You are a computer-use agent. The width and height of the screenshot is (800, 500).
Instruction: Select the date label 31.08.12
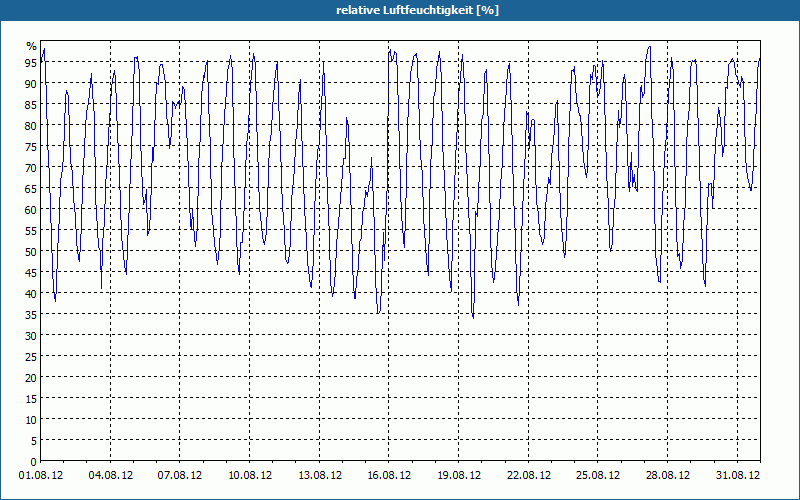737,475
